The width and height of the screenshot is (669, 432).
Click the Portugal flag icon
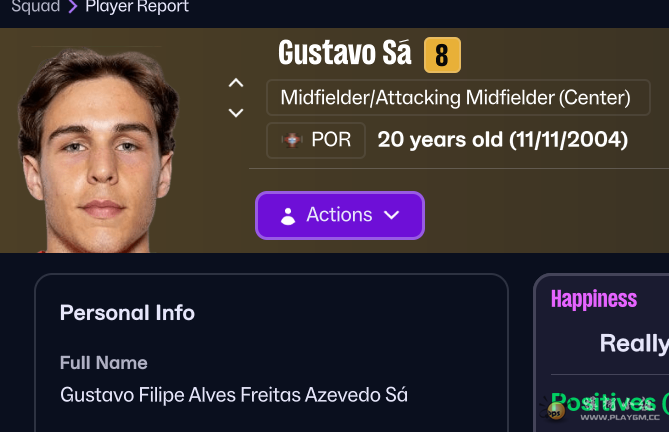click(x=292, y=140)
